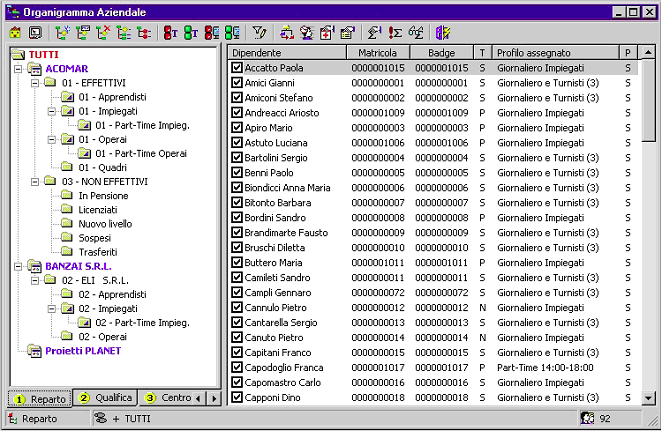
Task: Click the sigma summation toolbar icon
Action: tap(374, 32)
